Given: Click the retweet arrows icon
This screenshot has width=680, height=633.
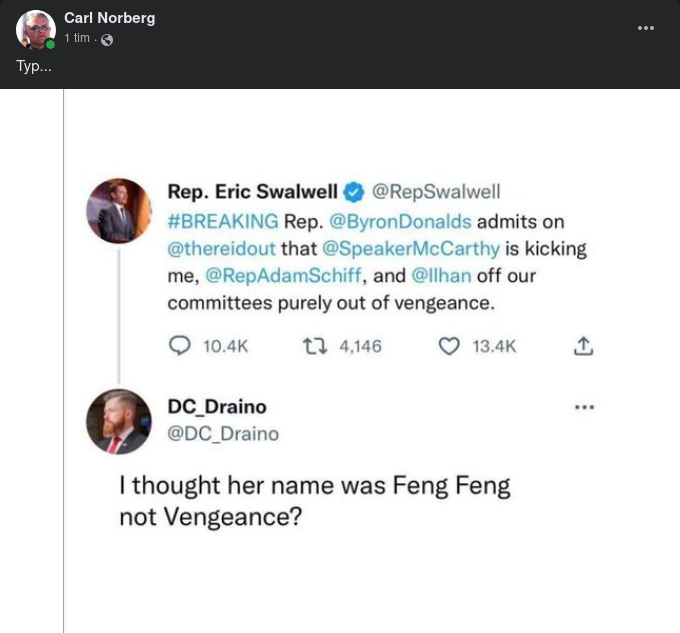Looking at the screenshot, I should click(311, 346).
